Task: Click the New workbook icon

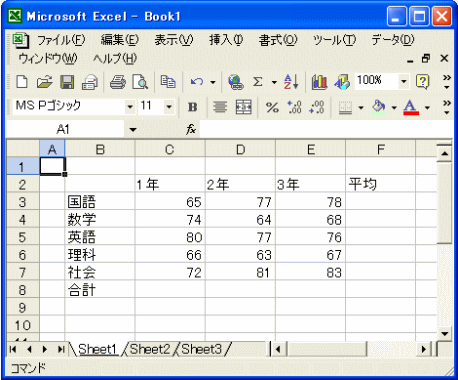Action: point(22,81)
